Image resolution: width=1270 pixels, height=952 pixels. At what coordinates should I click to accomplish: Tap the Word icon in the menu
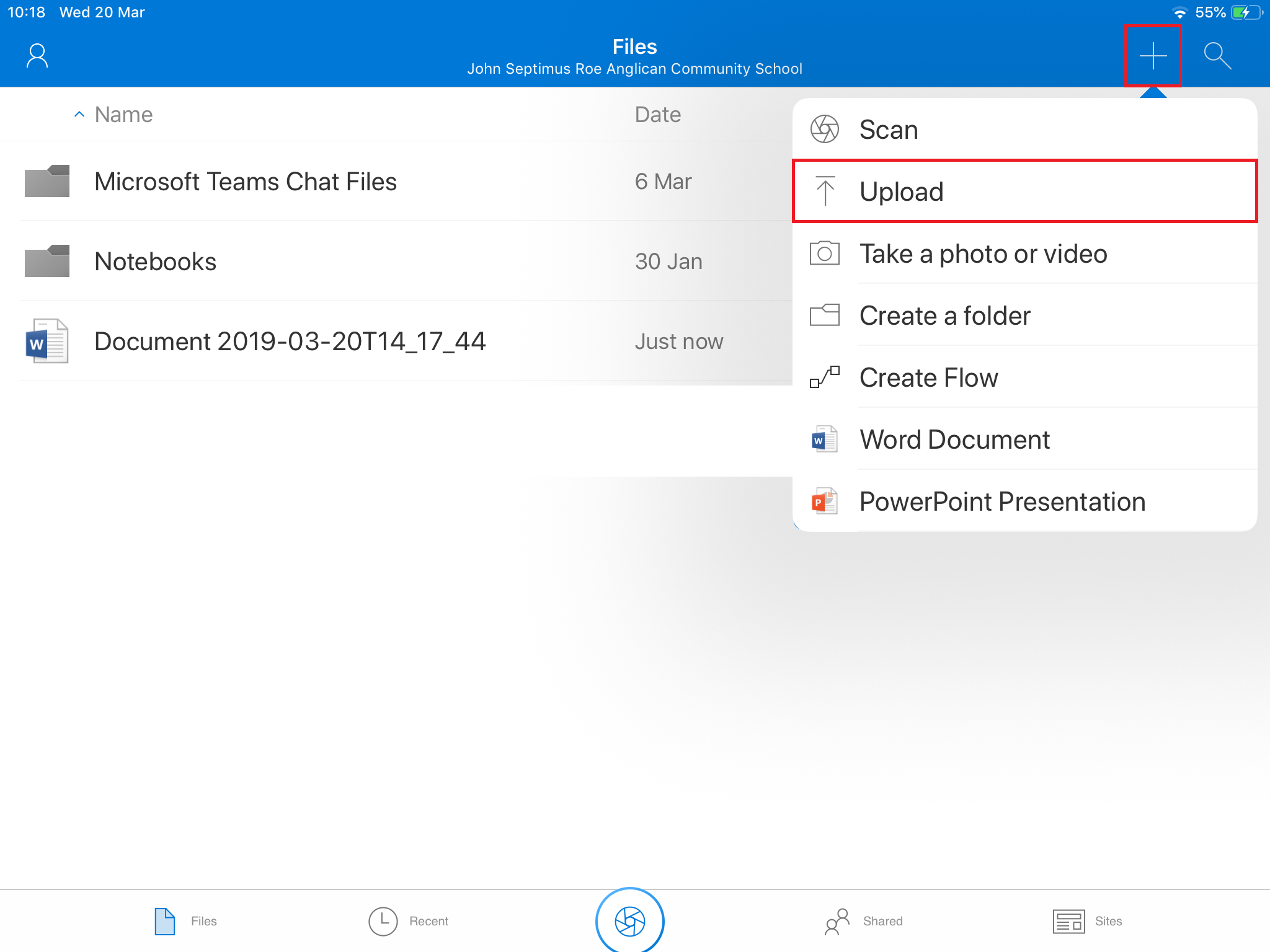[x=825, y=439]
